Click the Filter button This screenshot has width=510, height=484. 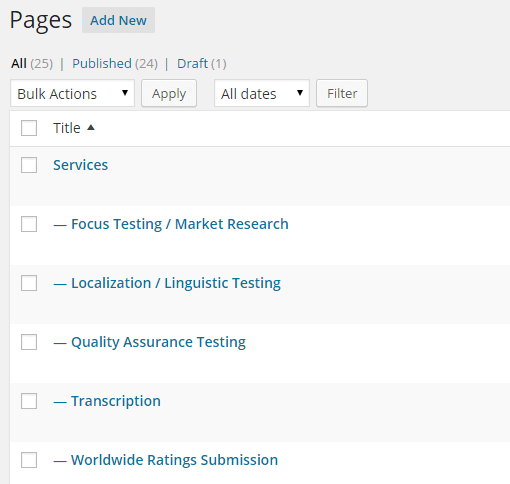(342, 93)
